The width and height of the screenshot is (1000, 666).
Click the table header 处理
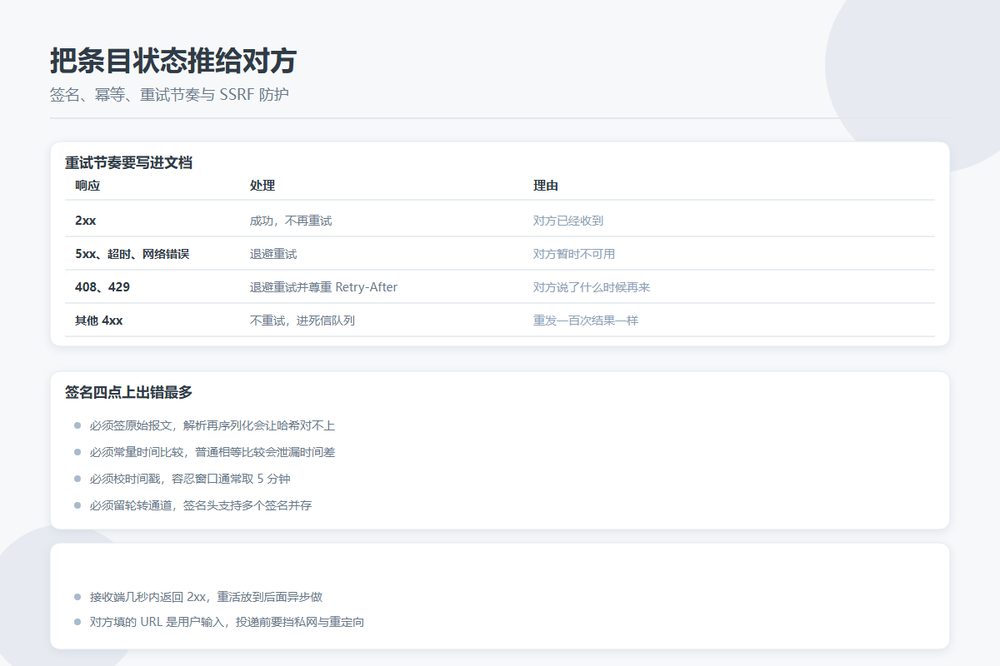262,186
